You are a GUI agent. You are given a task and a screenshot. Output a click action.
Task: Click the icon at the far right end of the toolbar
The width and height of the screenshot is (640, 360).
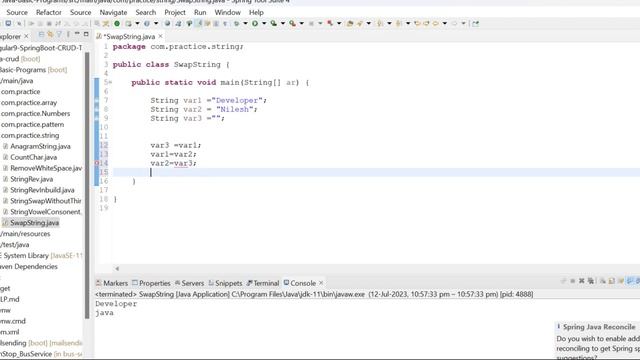pos(476,23)
